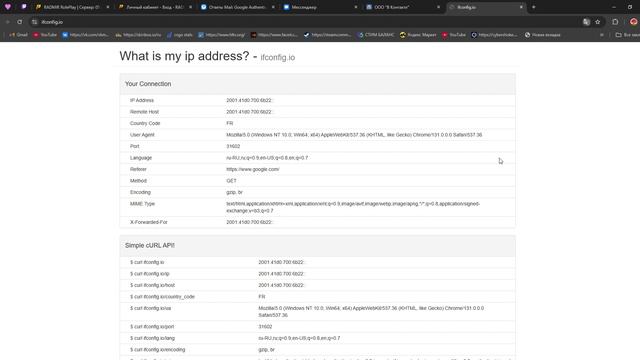Screen dimensions: 640x360
Task: Switch to the Личный кабинет tab
Action: click(155, 7)
